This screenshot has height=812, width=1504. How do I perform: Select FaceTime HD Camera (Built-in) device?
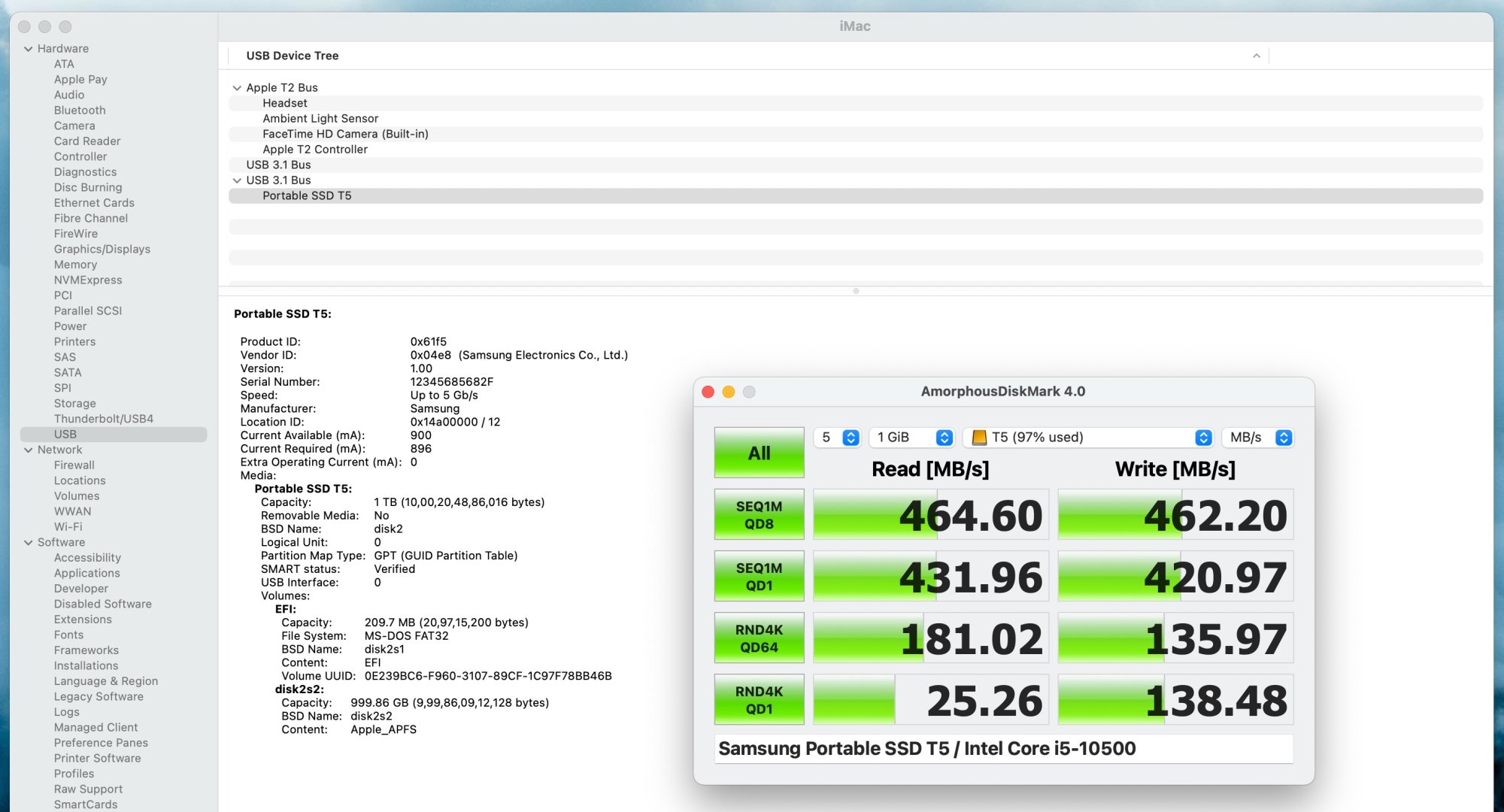(345, 134)
